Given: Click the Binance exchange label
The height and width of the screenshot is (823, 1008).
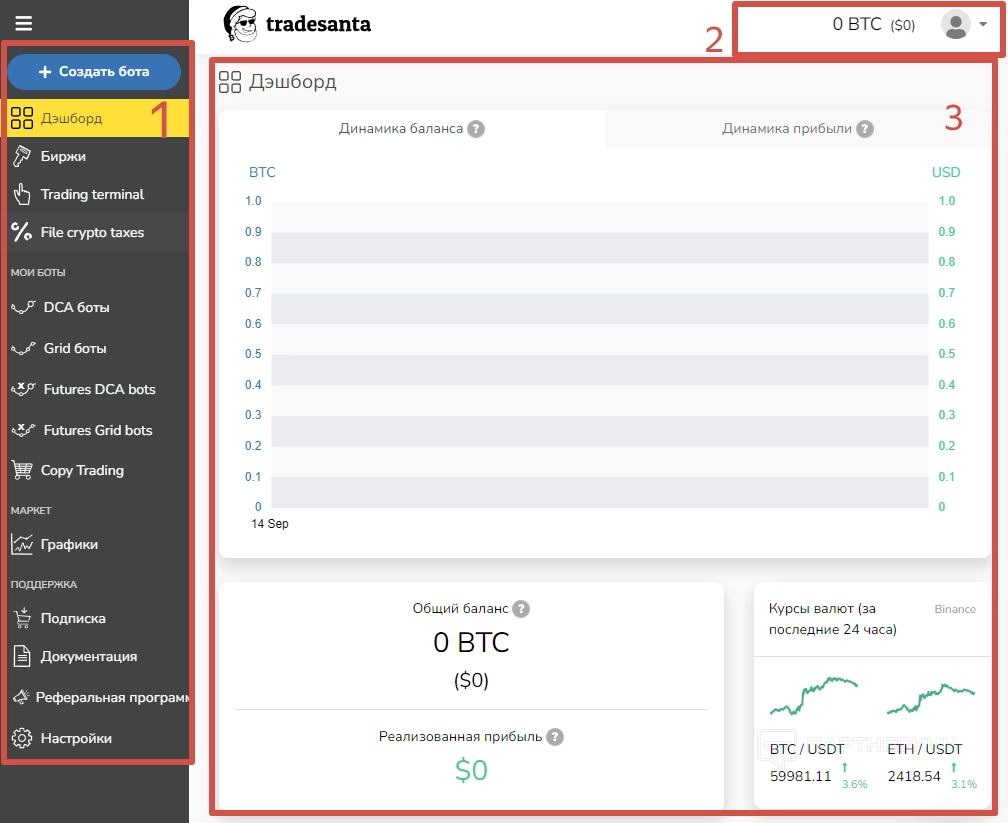Looking at the screenshot, I should click(x=955, y=609).
